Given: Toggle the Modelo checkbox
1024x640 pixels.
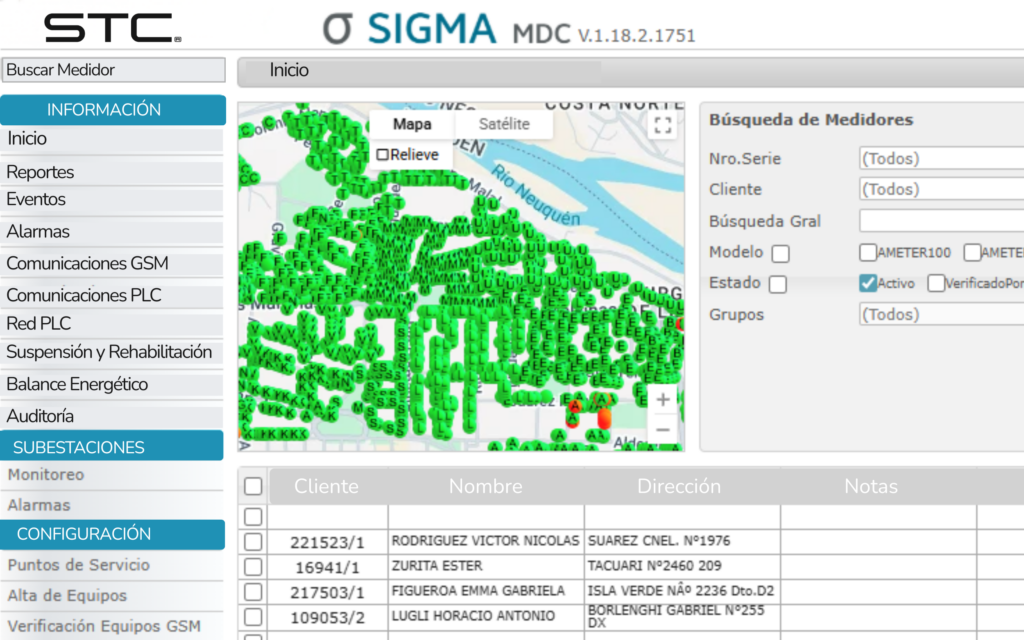Looking at the screenshot, I should (x=780, y=253).
